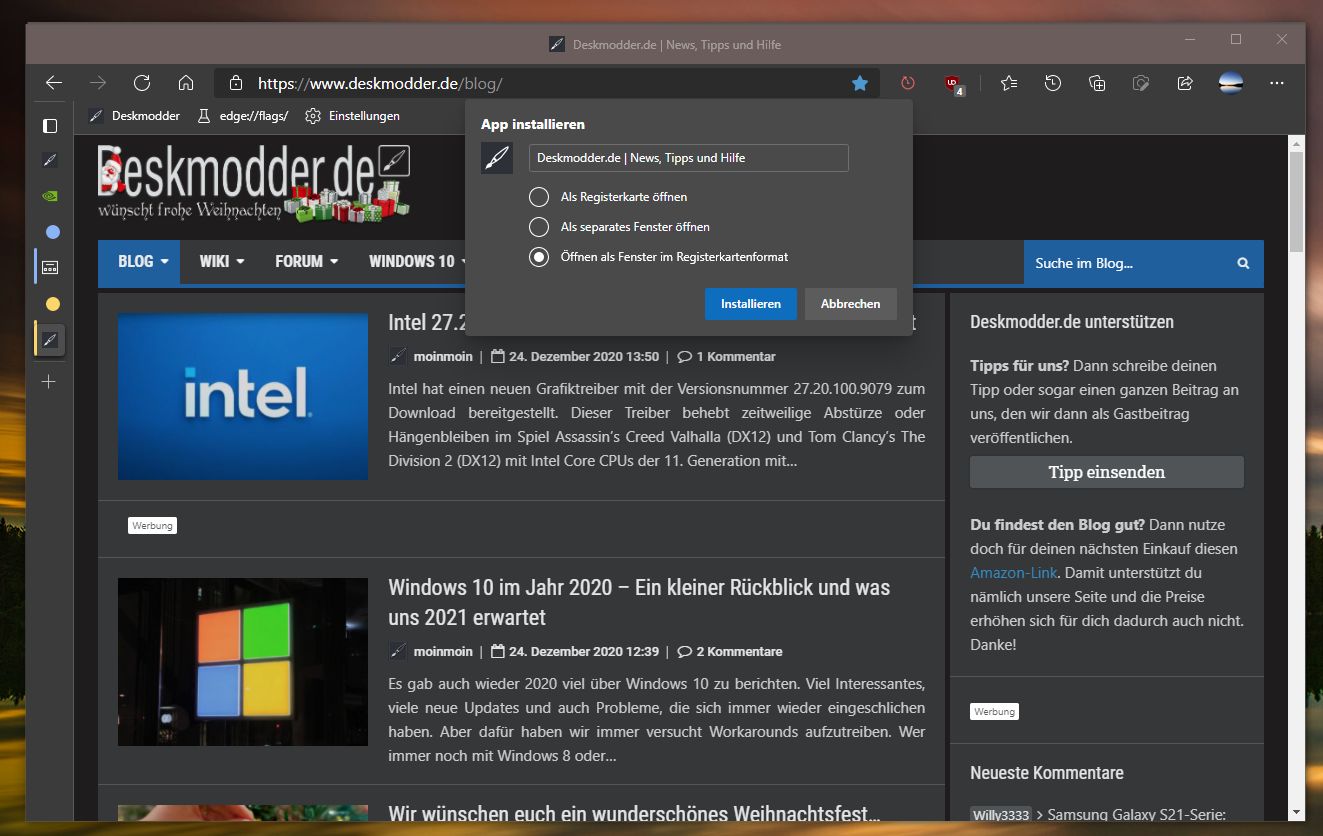This screenshot has width=1323, height=836.
Task: Edit the app name field in install dialog
Action: 688,158
